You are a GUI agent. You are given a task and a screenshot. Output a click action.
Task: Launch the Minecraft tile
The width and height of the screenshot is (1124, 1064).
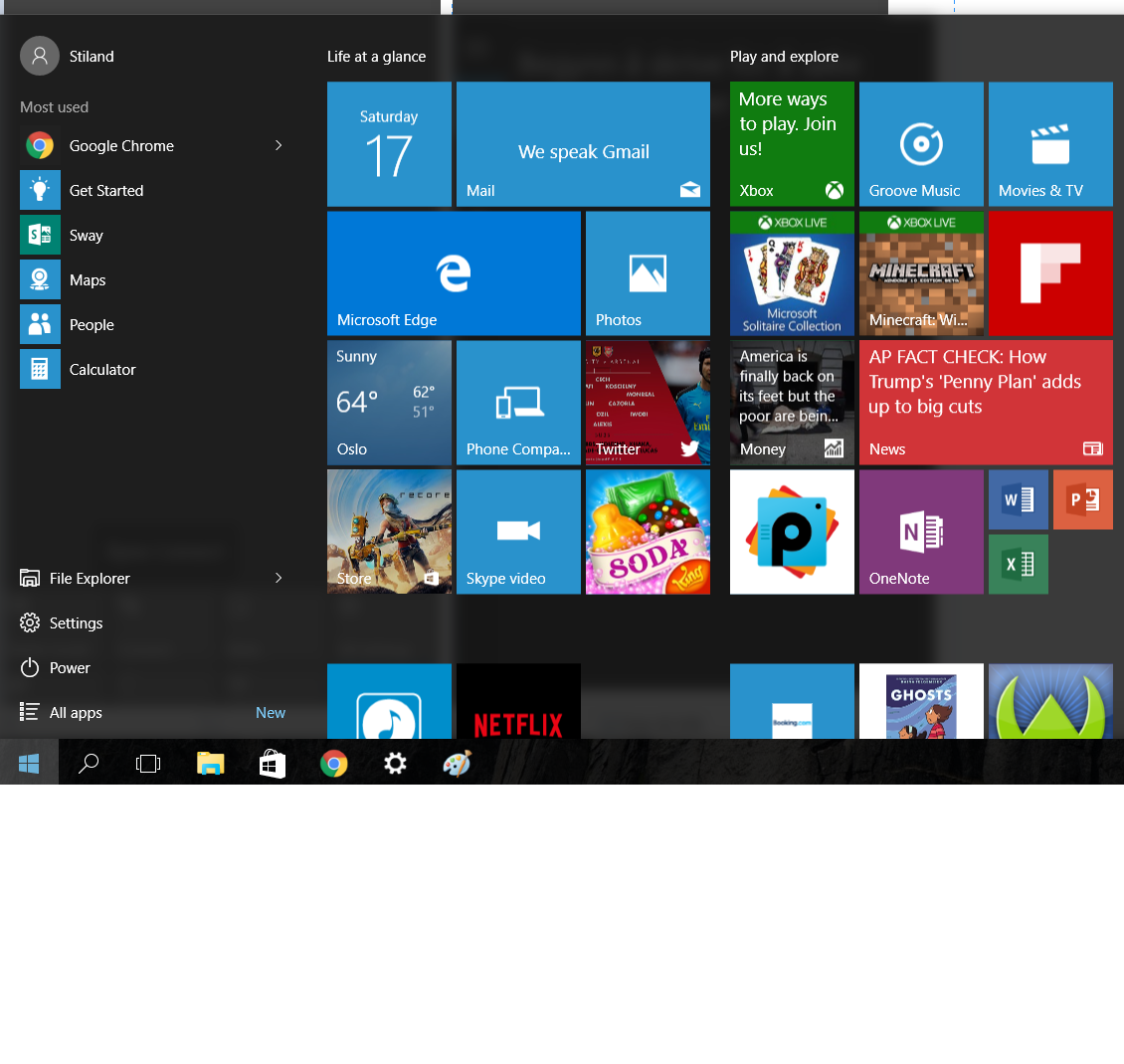pyautogui.click(x=921, y=273)
